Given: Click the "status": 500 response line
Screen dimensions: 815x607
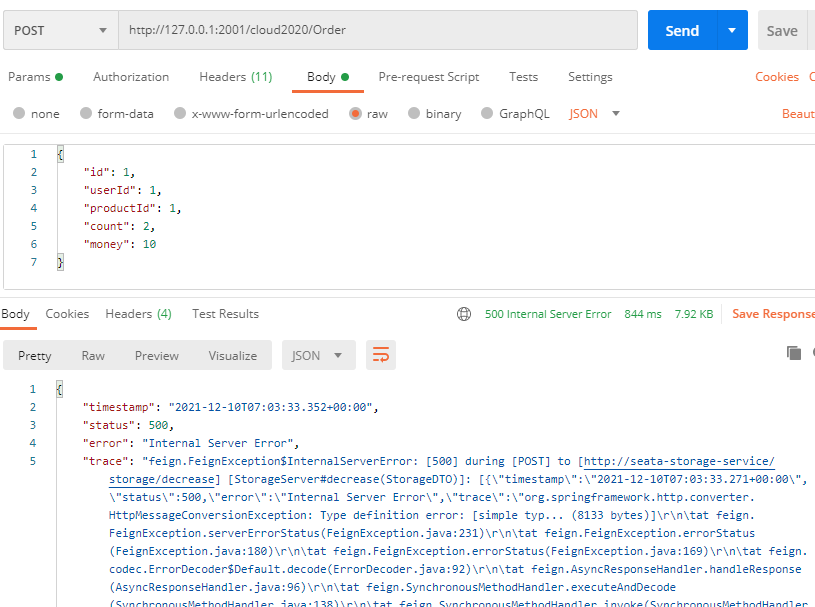Looking at the screenshot, I should (128, 425).
